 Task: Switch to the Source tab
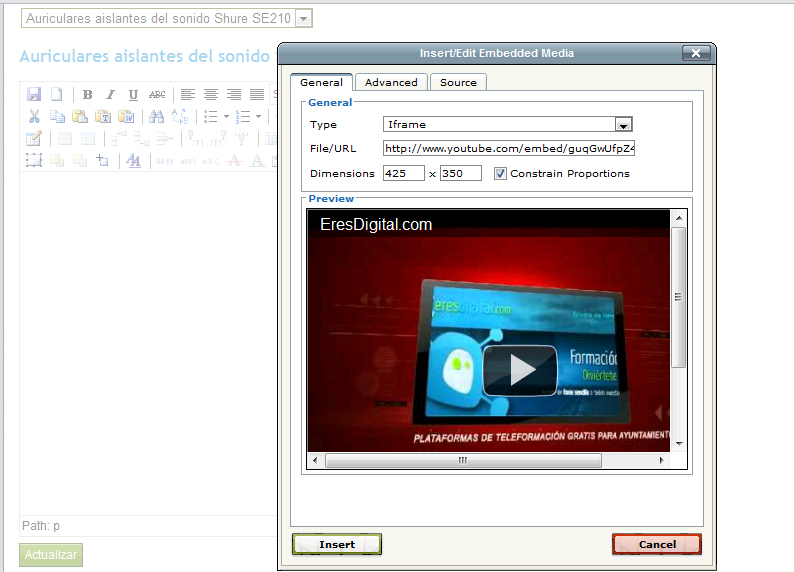point(458,83)
